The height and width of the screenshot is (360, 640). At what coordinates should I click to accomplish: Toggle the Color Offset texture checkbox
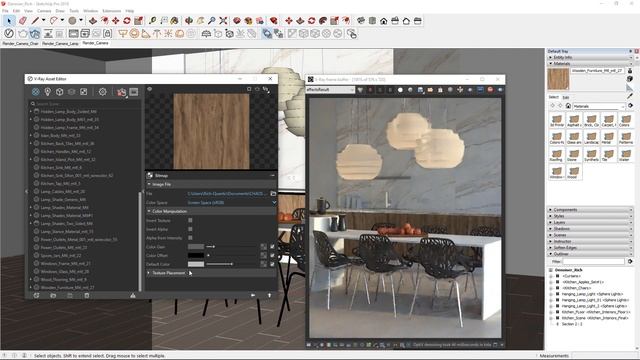272,256
